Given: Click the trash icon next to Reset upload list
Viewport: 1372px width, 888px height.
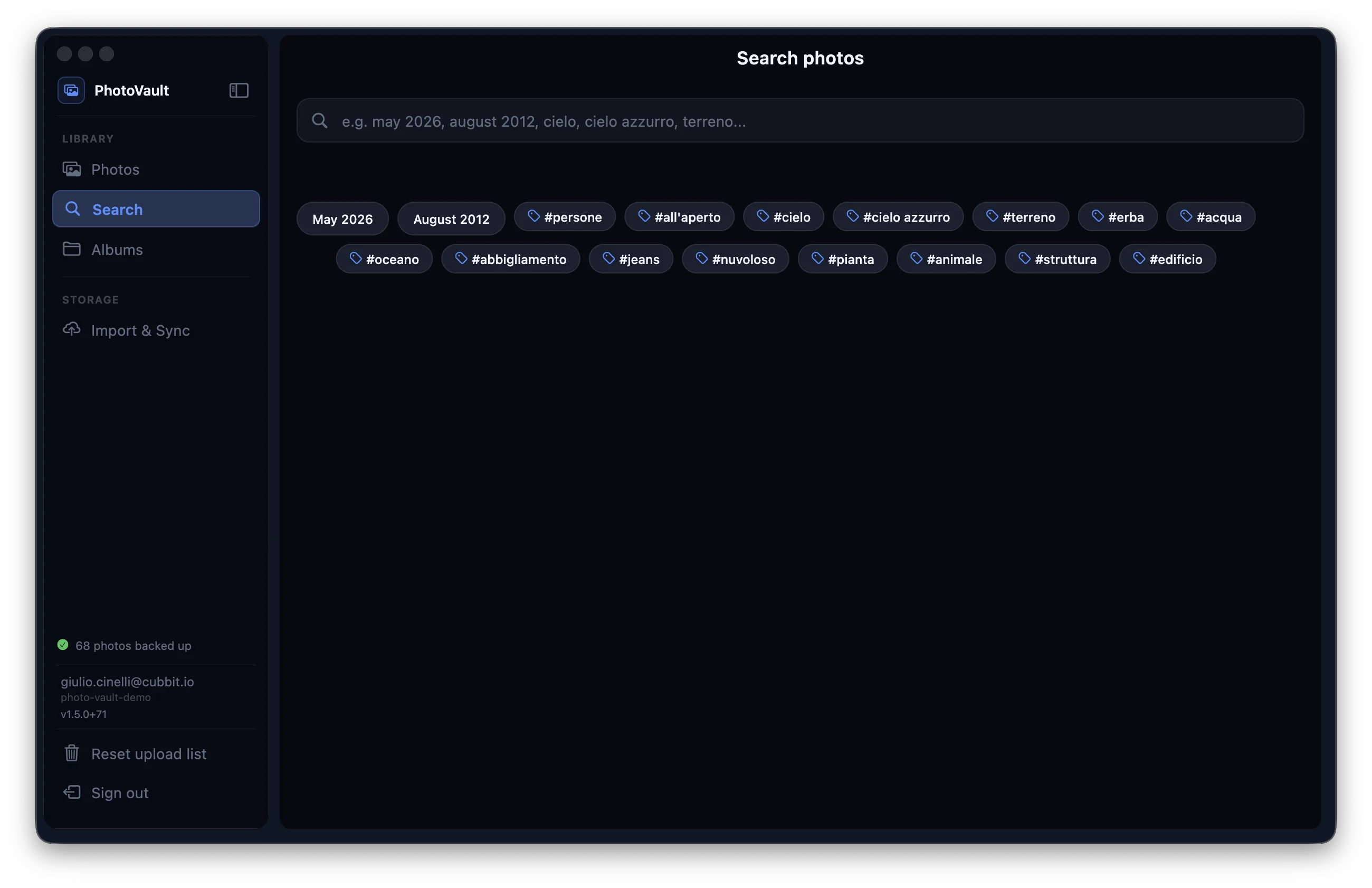Looking at the screenshot, I should coord(71,753).
